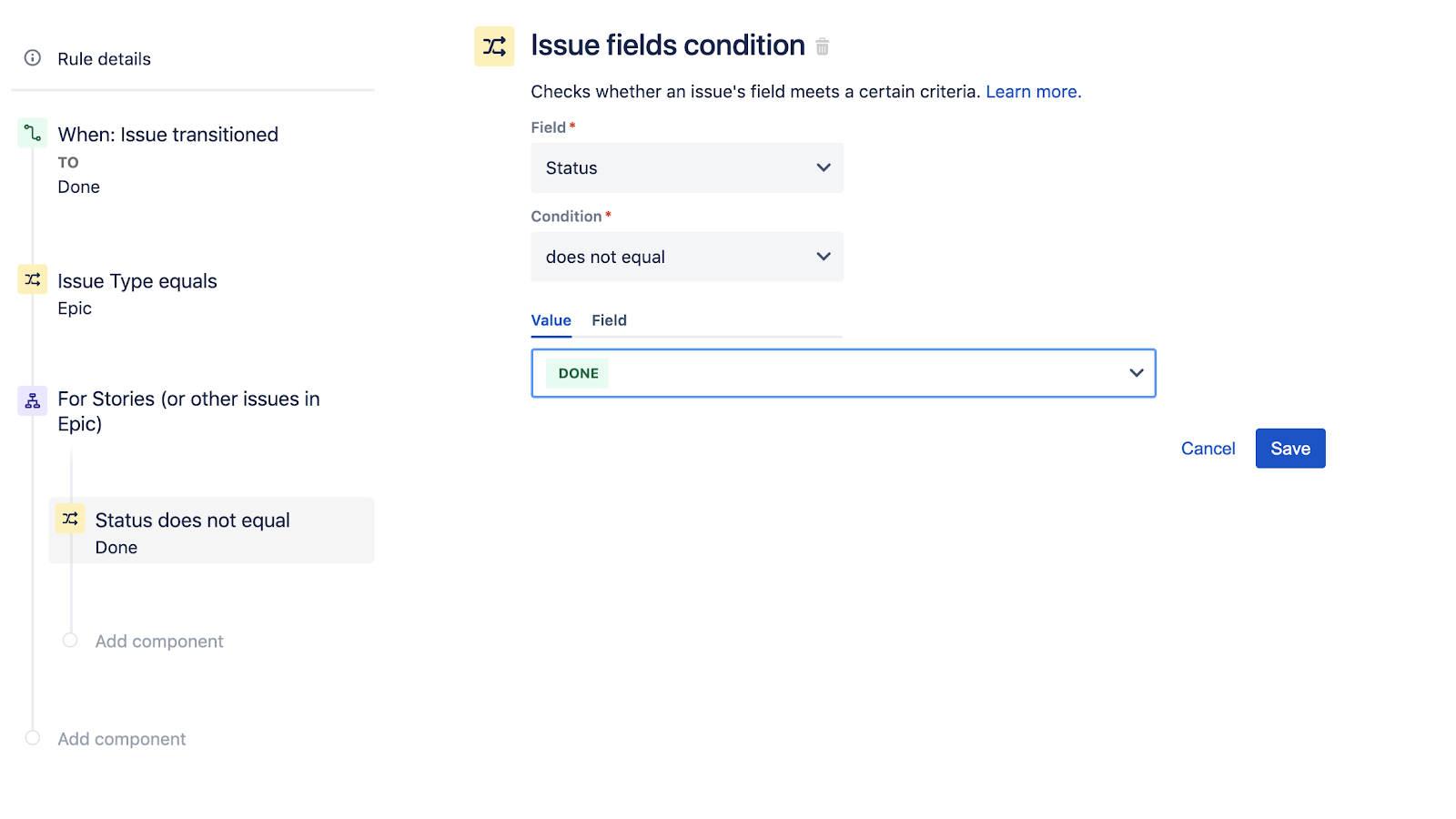This screenshot has width=1456, height=819.
Task: Select the Value tab
Action: (x=551, y=320)
